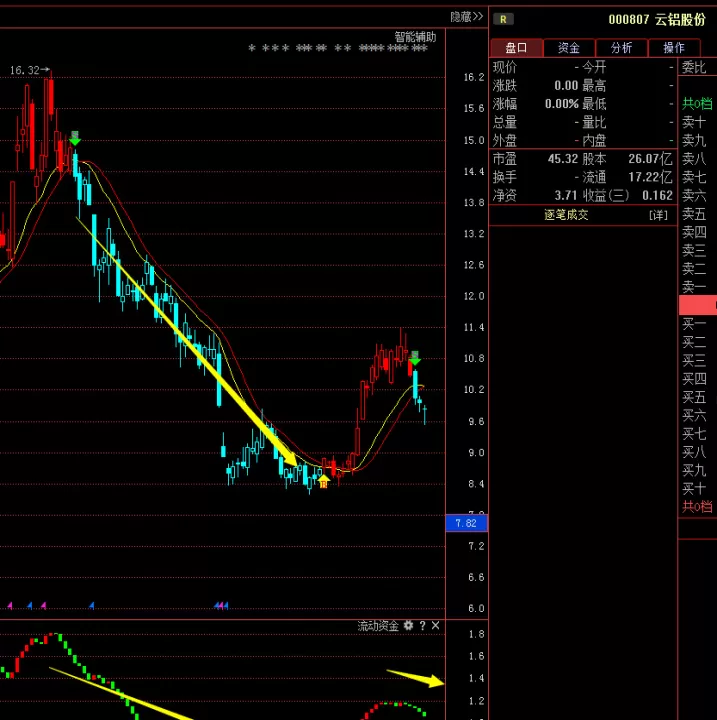Click the 逐笔成交 header
The height and width of the screenshot is (720, 717).
(x=566, y=215)
